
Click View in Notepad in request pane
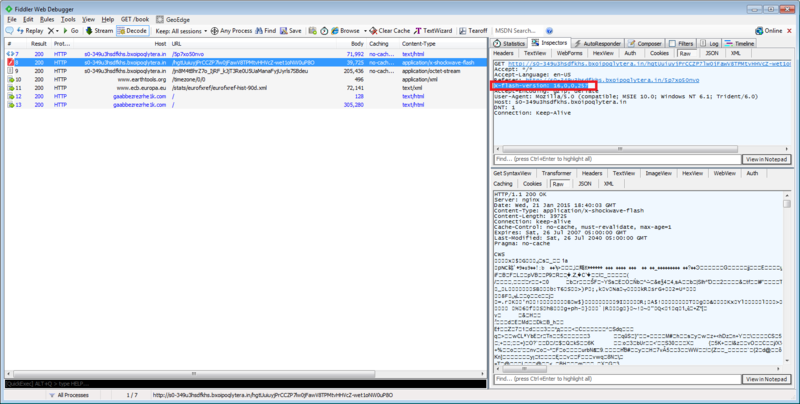(766, 160)
